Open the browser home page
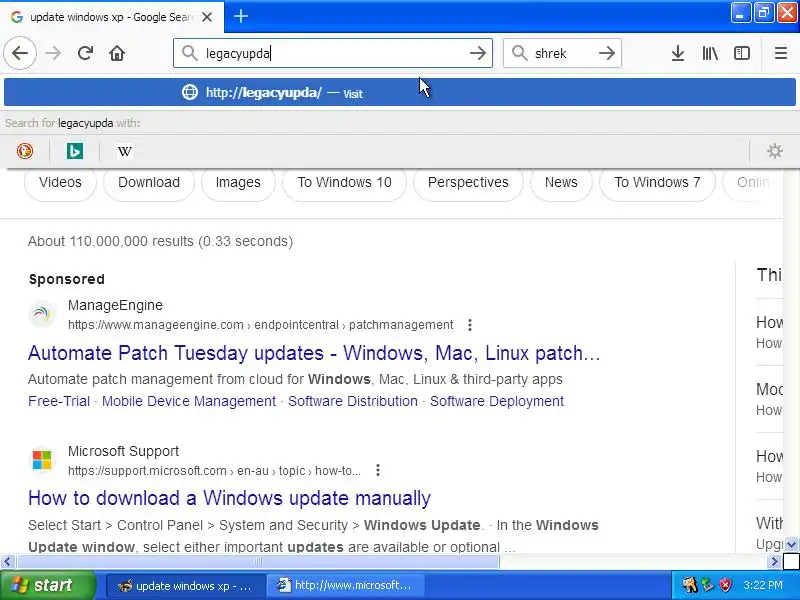The image size is (800, 600). click(x=117, y=53)
